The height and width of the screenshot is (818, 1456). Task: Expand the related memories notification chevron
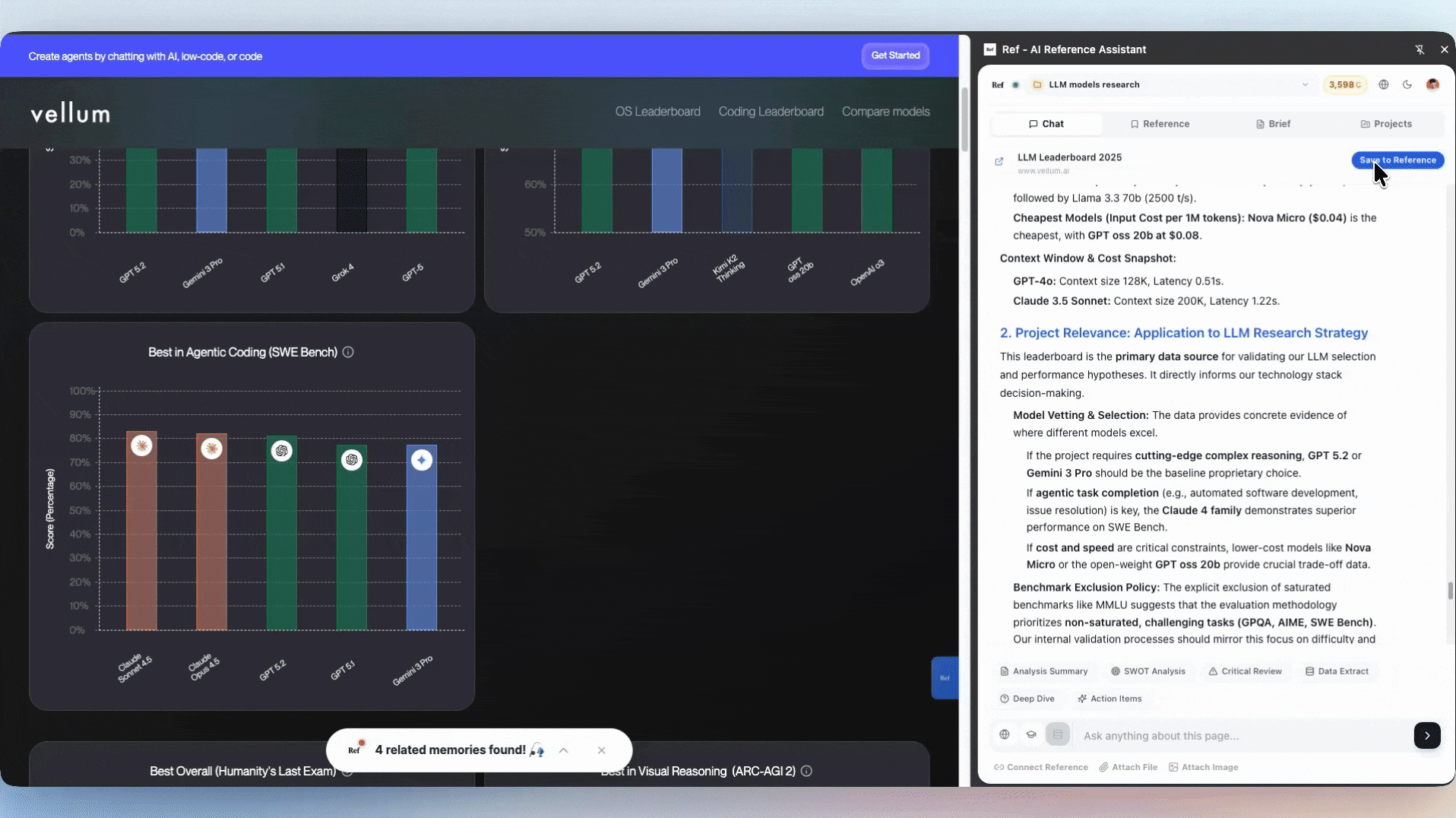(563, 750)
